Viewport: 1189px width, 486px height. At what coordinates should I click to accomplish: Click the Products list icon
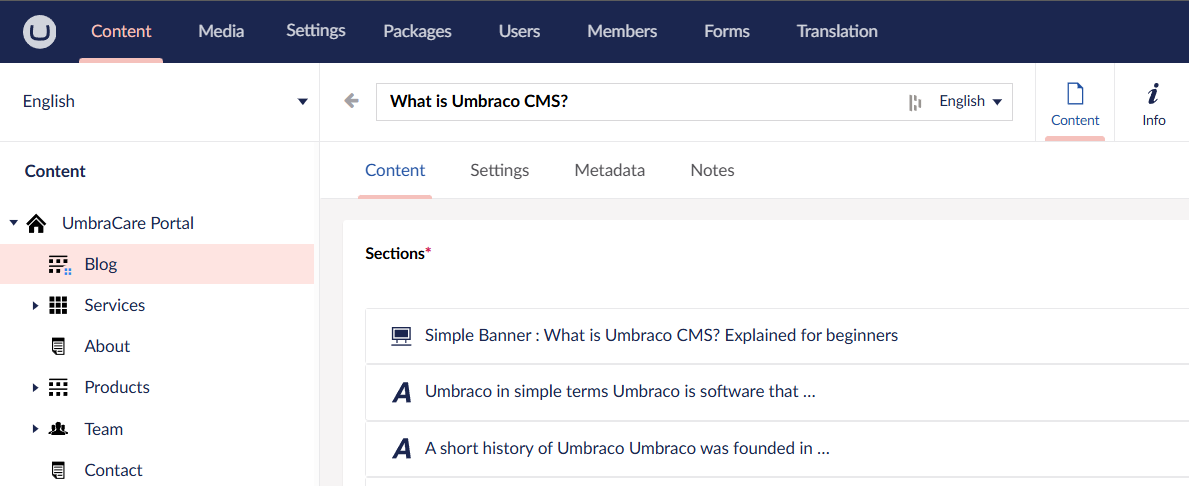[x=58, y=387]
